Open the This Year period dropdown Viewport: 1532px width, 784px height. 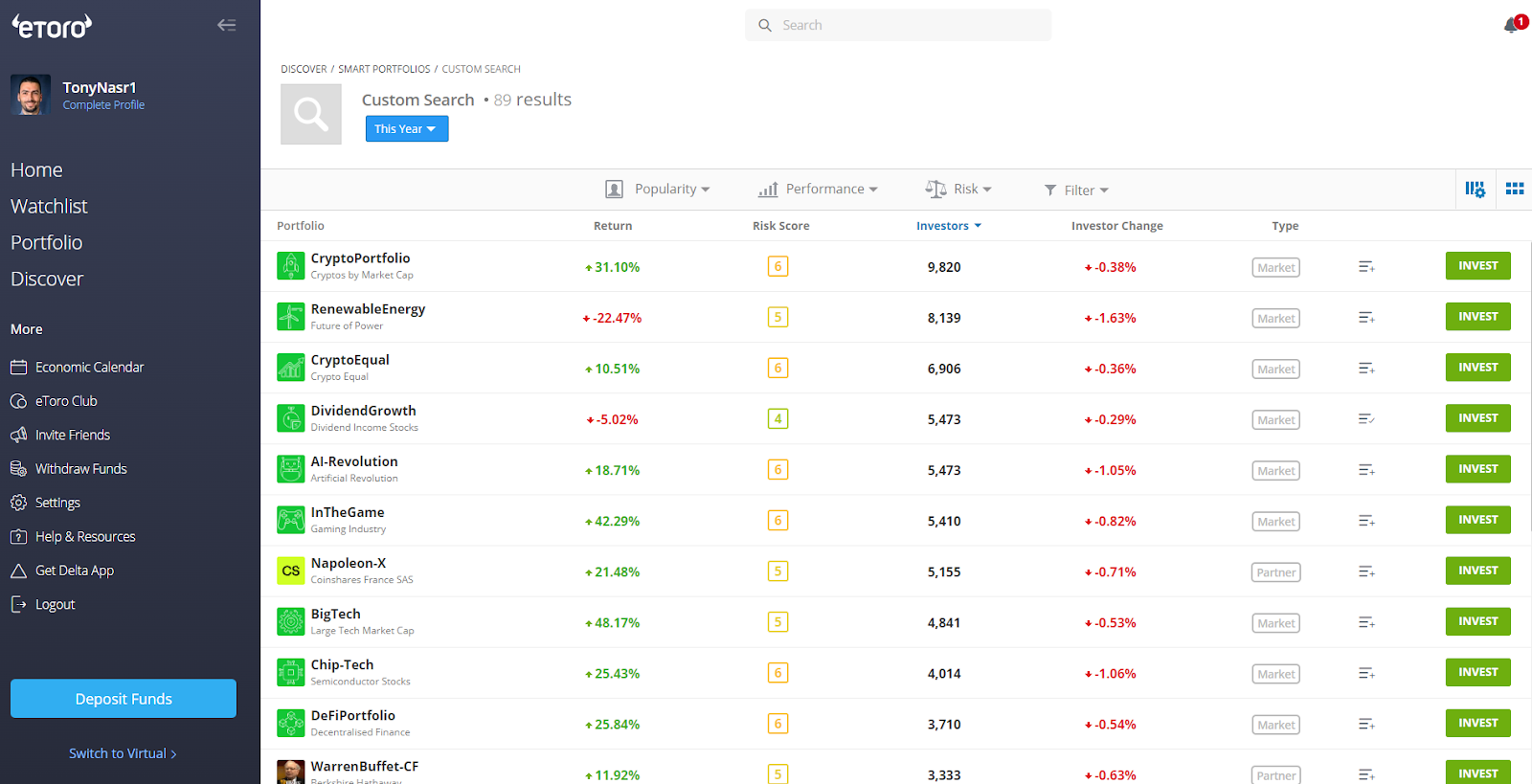407,129
